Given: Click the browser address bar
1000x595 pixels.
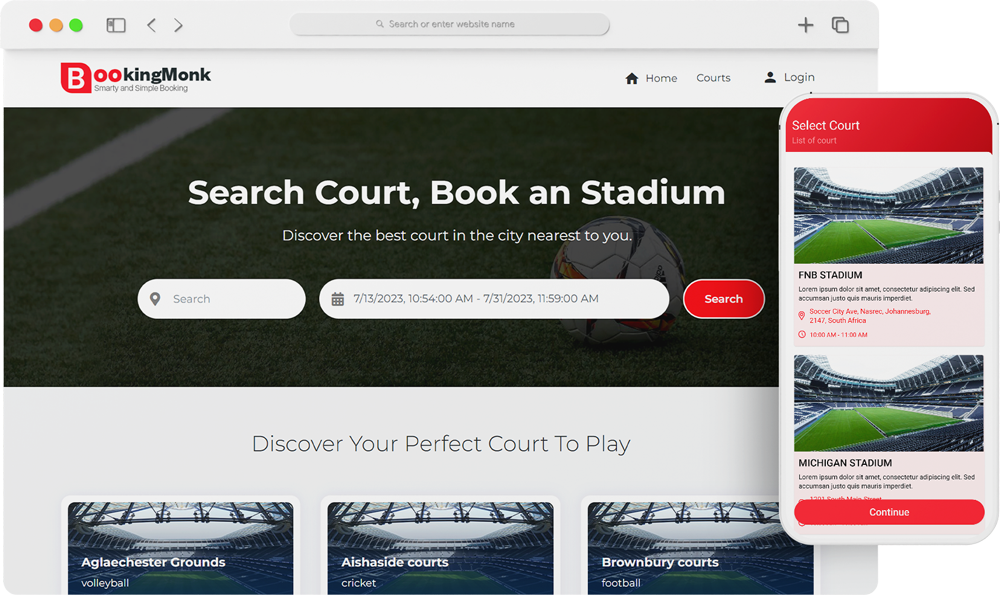Looking at the screenshot, I should pos(450,24).
